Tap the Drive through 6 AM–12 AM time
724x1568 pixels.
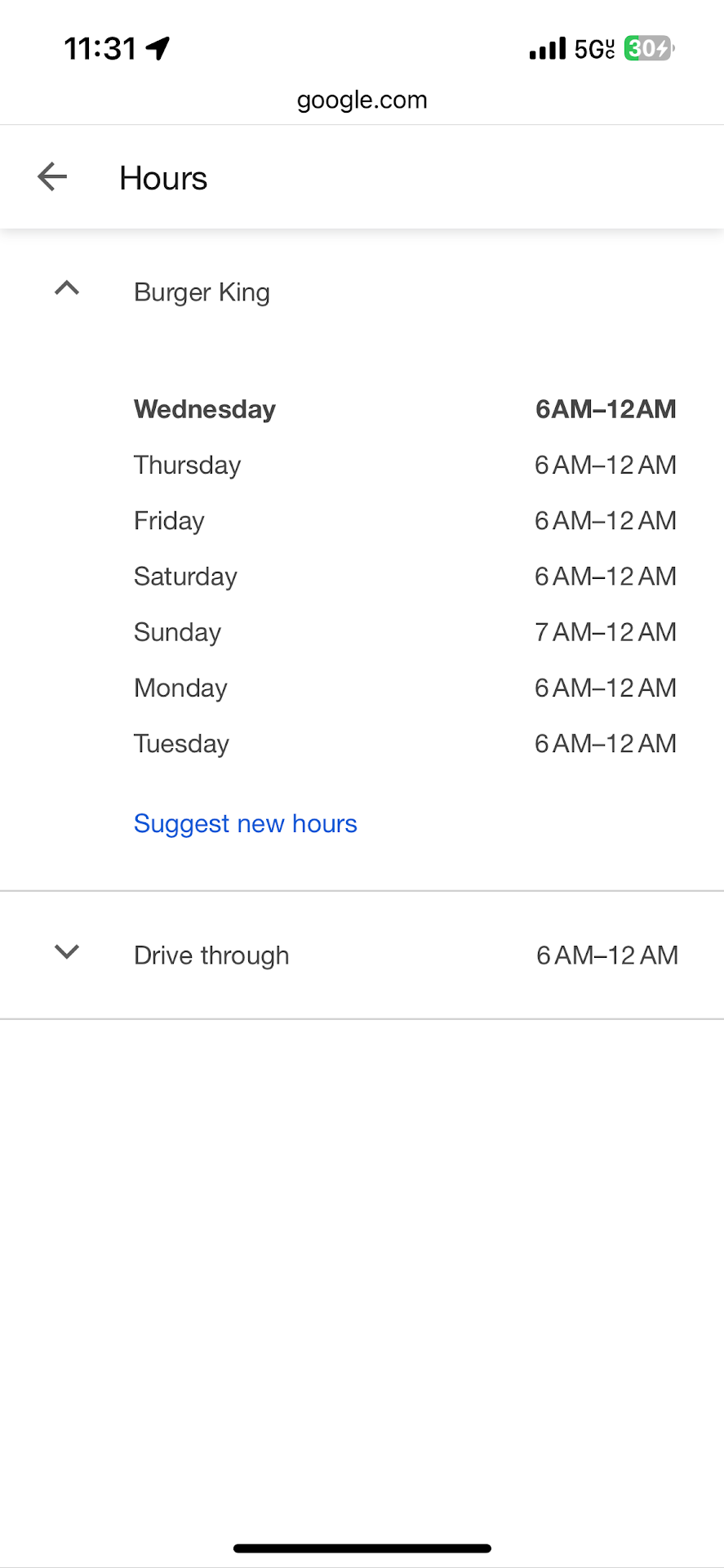[x=606, y=955]
